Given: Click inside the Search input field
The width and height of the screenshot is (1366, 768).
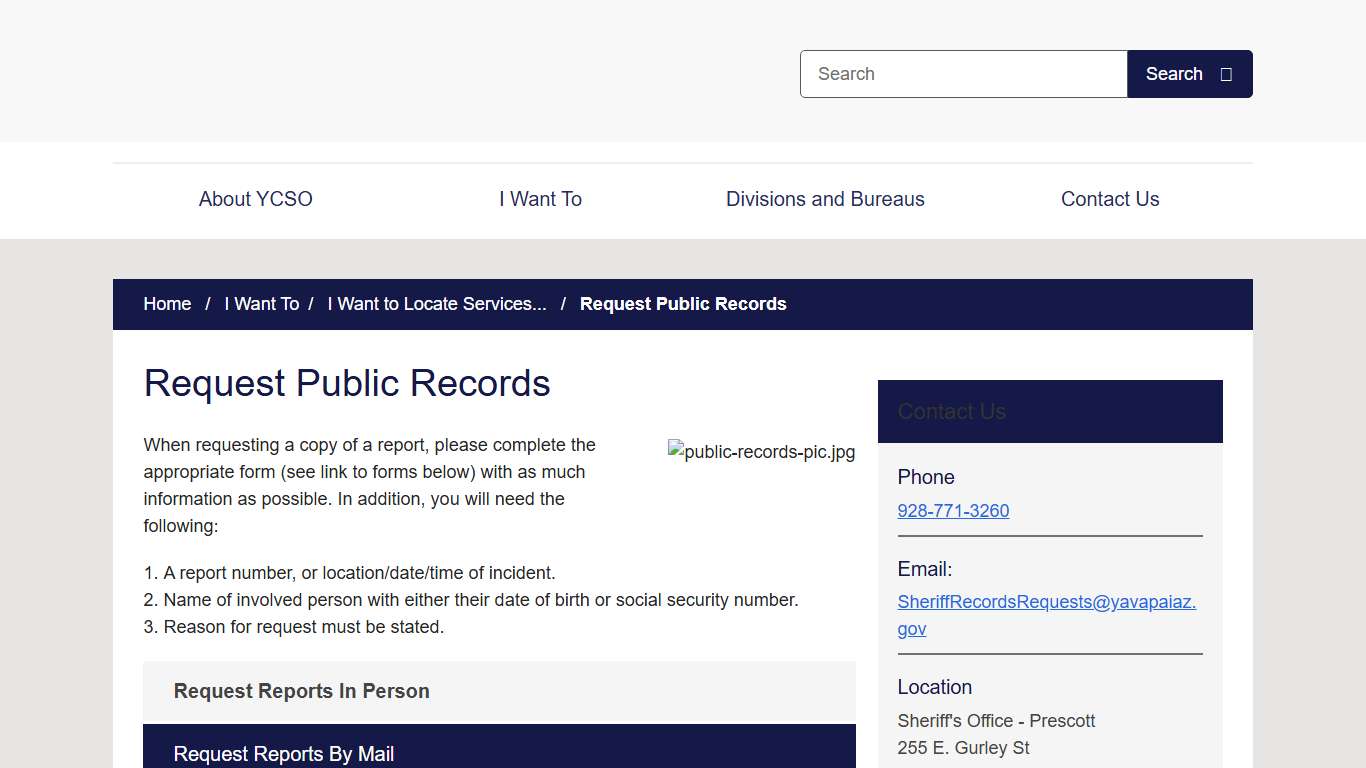Looking at the screenshot, I should (963, 73).
